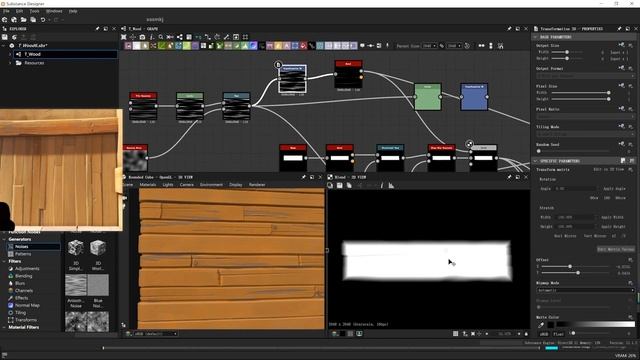Pick the Blue Noise thumbnail
The height and width of the screenshot is (360, 640).
[98, 285]
